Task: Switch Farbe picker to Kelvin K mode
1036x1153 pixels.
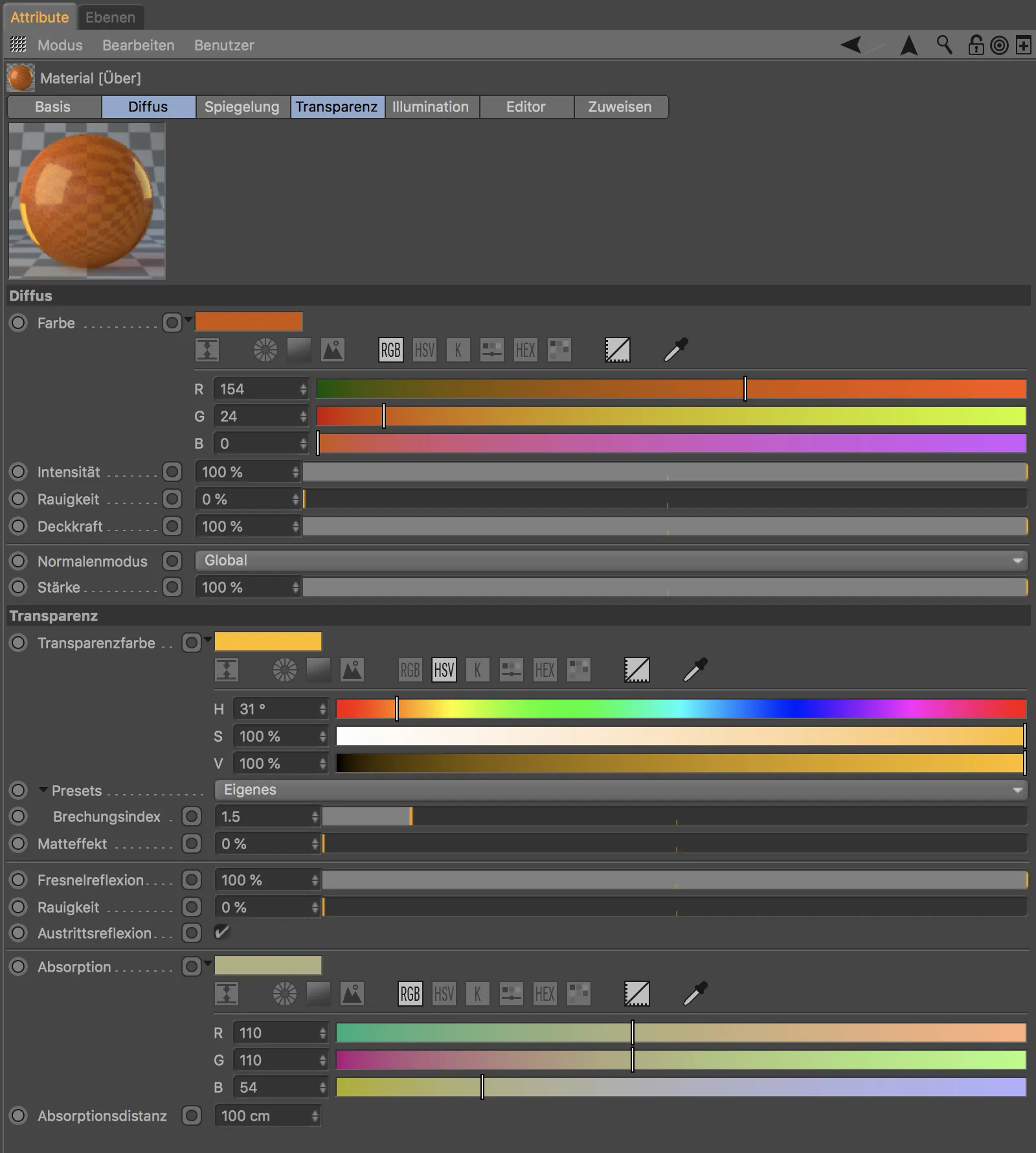Action: 458,350
